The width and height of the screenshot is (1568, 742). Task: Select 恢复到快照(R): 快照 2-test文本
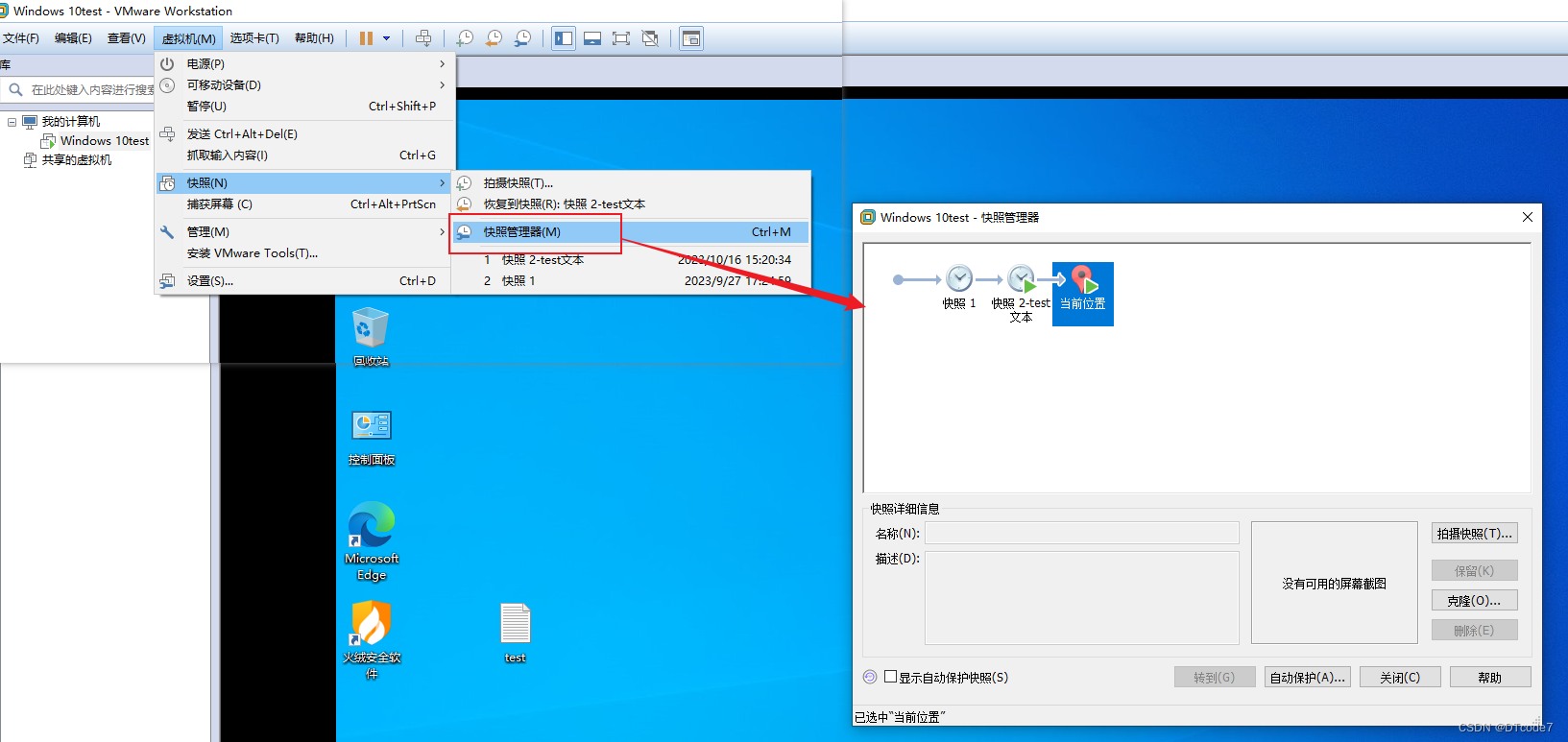click(631, 203)
